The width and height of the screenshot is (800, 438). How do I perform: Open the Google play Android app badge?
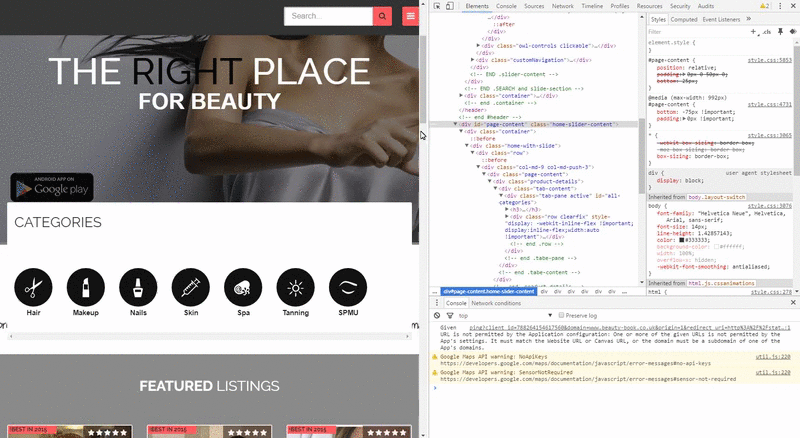pyautogui.click(x=52, y=187)
